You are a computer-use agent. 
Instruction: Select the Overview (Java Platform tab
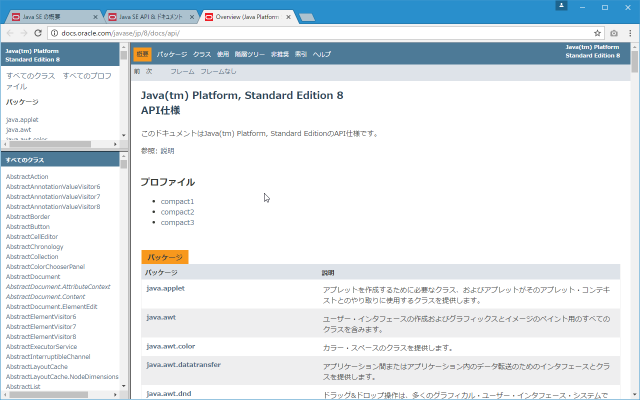[247, 17]
